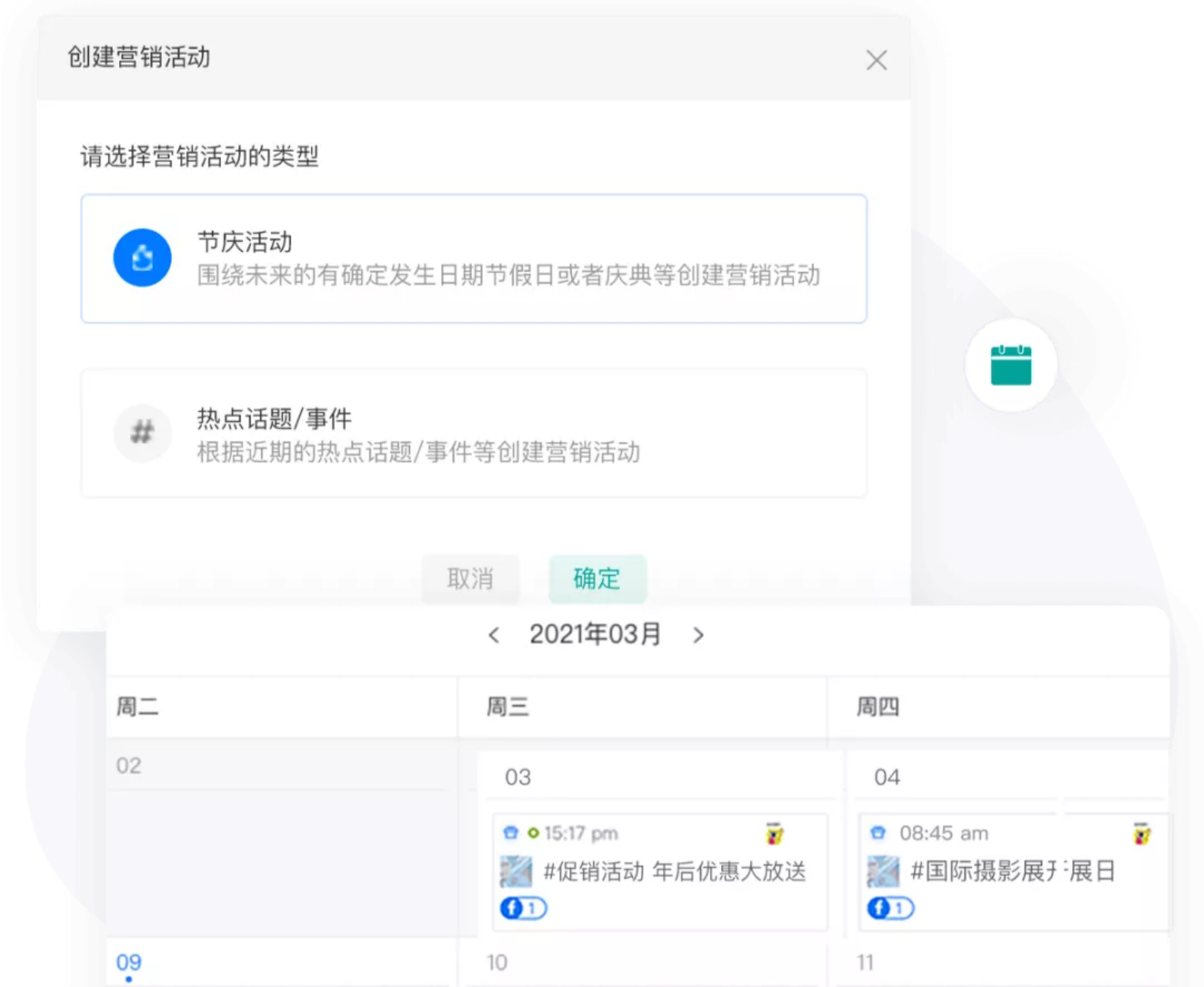Image resolution: width=1204 pixels, height=987 pixels.
Task: Click avatar icon on 08:45 am post
Action: click(x=1141, y=834)
